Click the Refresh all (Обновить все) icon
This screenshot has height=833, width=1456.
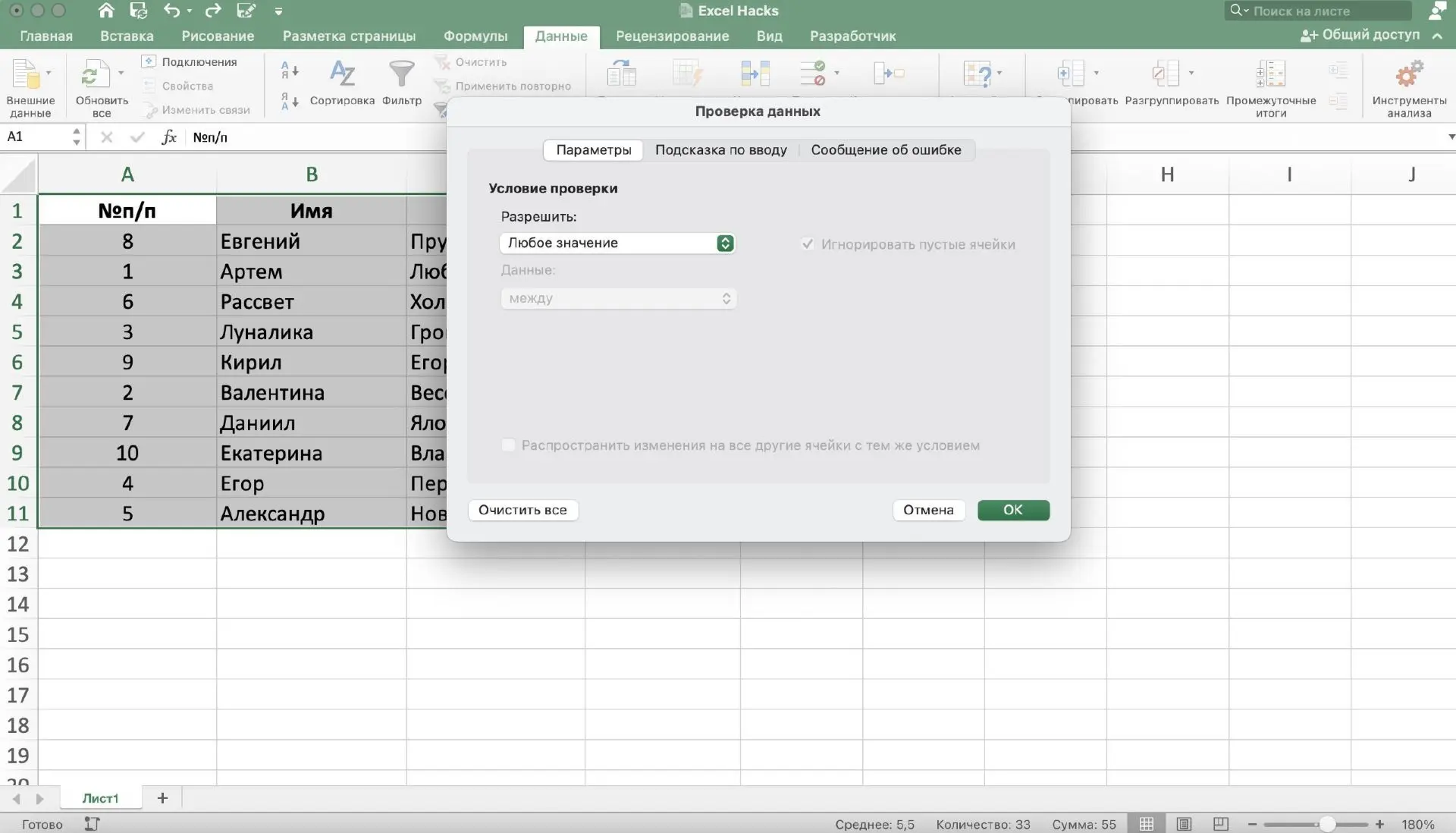pos(94,75)
